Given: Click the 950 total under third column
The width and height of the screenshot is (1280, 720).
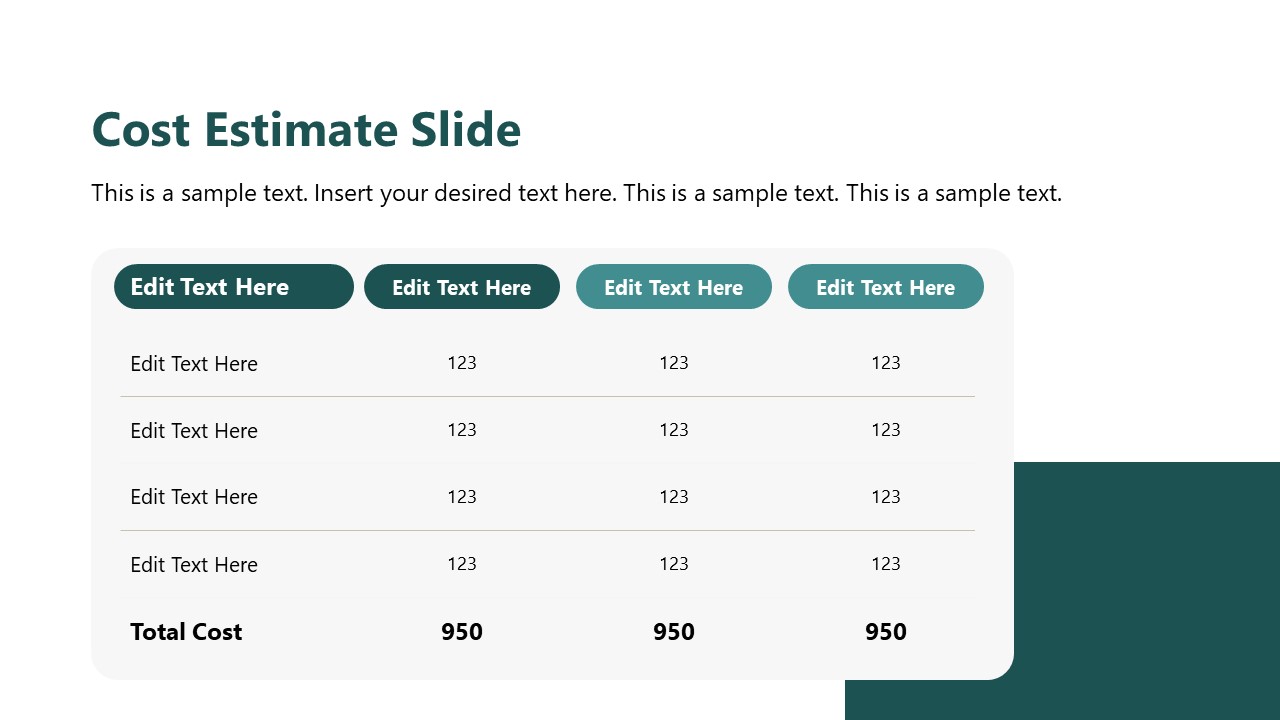Looking at the screenshot, I should 674,632.
